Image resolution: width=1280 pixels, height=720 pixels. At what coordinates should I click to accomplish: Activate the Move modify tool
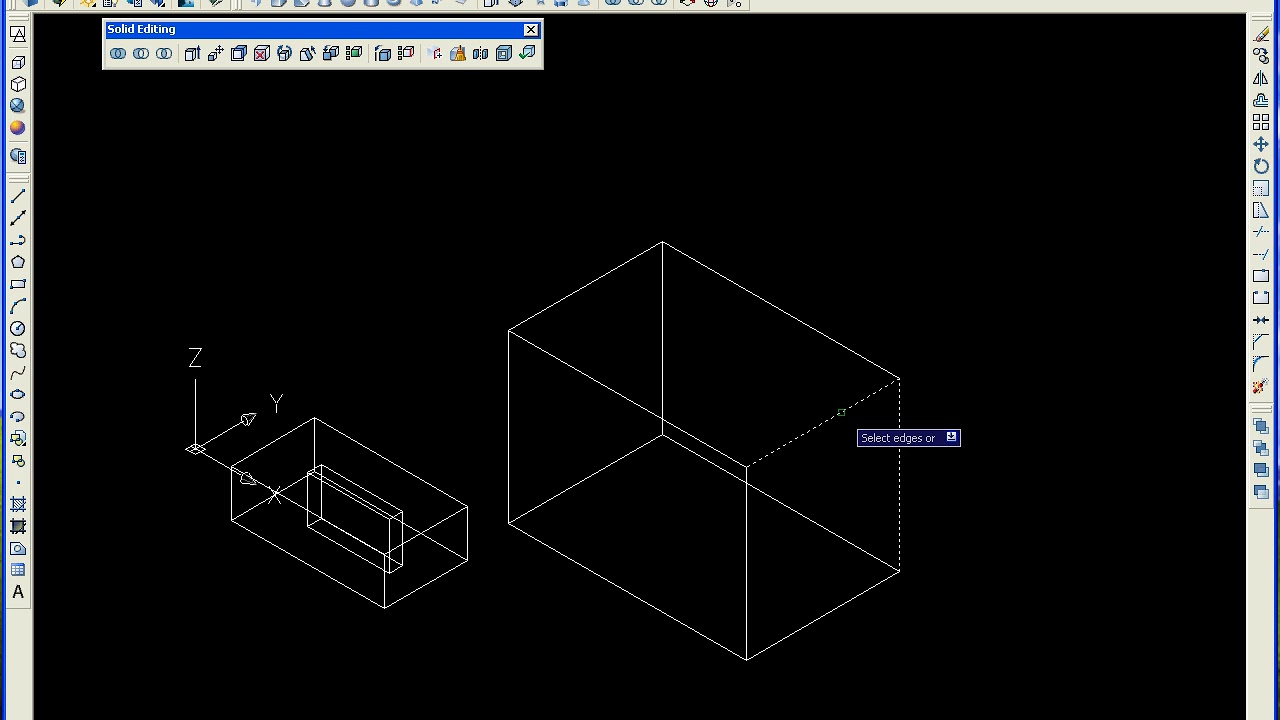pos(1261,144)
